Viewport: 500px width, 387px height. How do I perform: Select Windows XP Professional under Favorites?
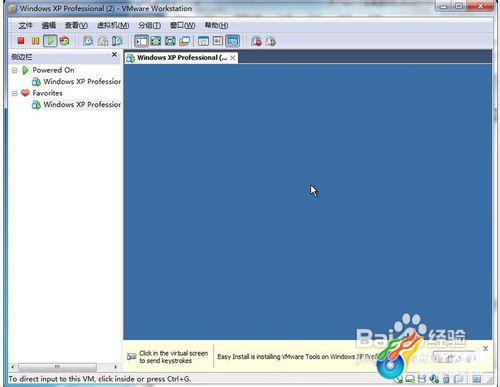pos(77,105)
